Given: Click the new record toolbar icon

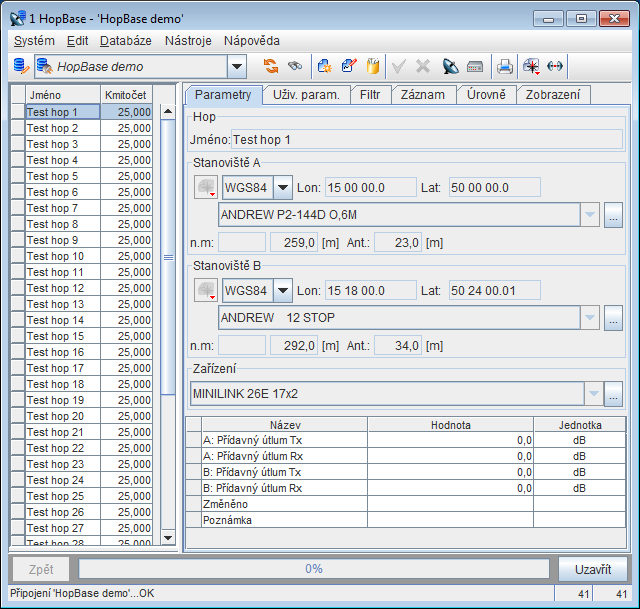Looking at the screenshot, I should click(325, 67).
